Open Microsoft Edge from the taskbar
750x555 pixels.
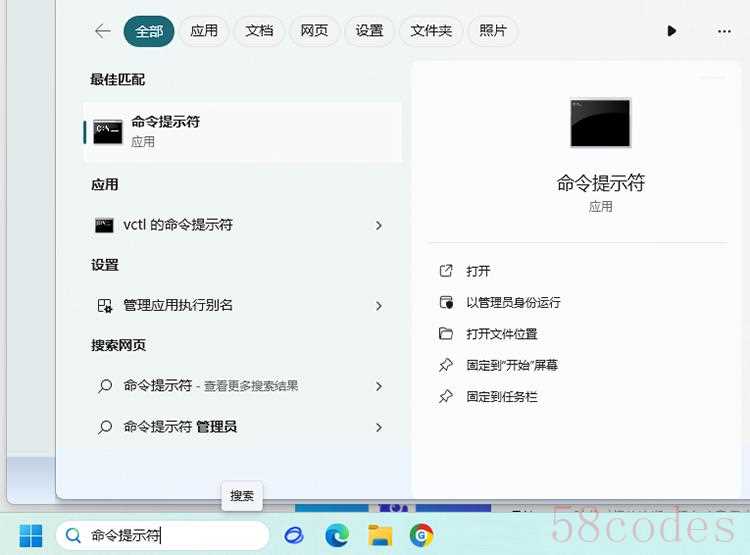[x=337, y=535]
